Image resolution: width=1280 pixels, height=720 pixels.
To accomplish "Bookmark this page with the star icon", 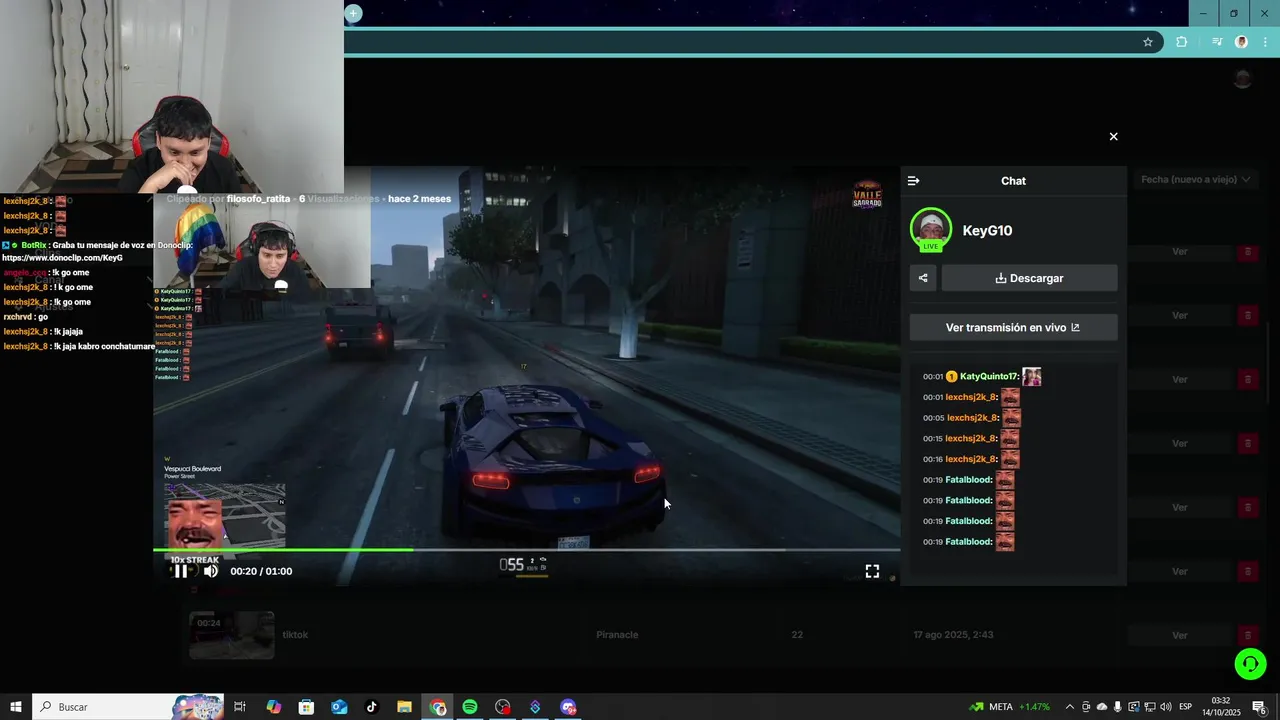I will click(1148, 42).
